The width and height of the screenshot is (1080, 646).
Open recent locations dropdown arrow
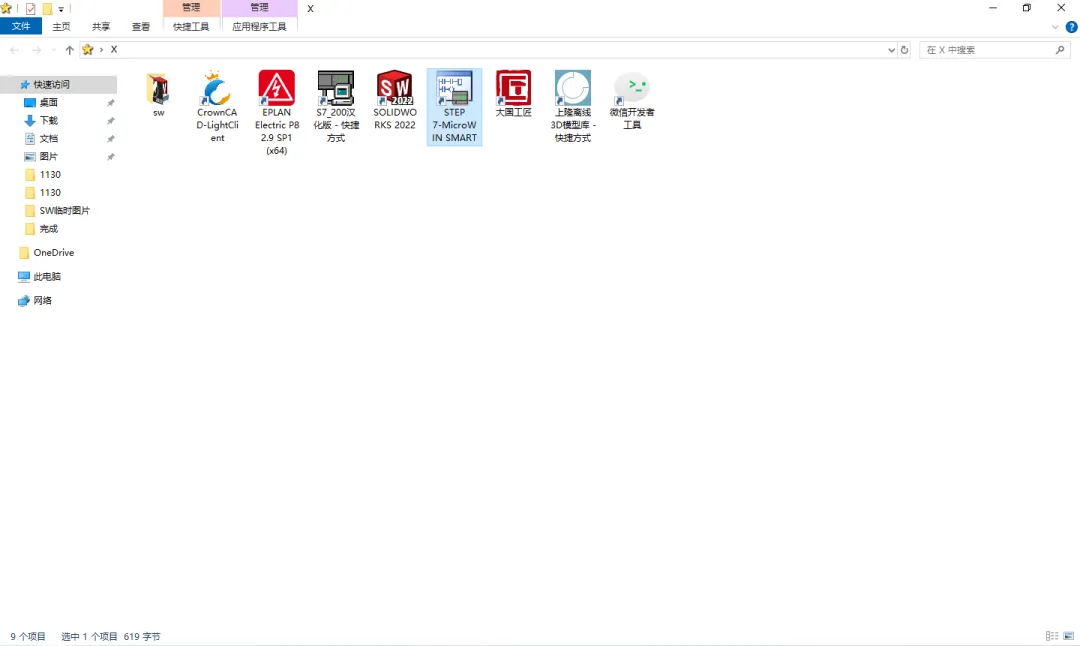point(54,50)
